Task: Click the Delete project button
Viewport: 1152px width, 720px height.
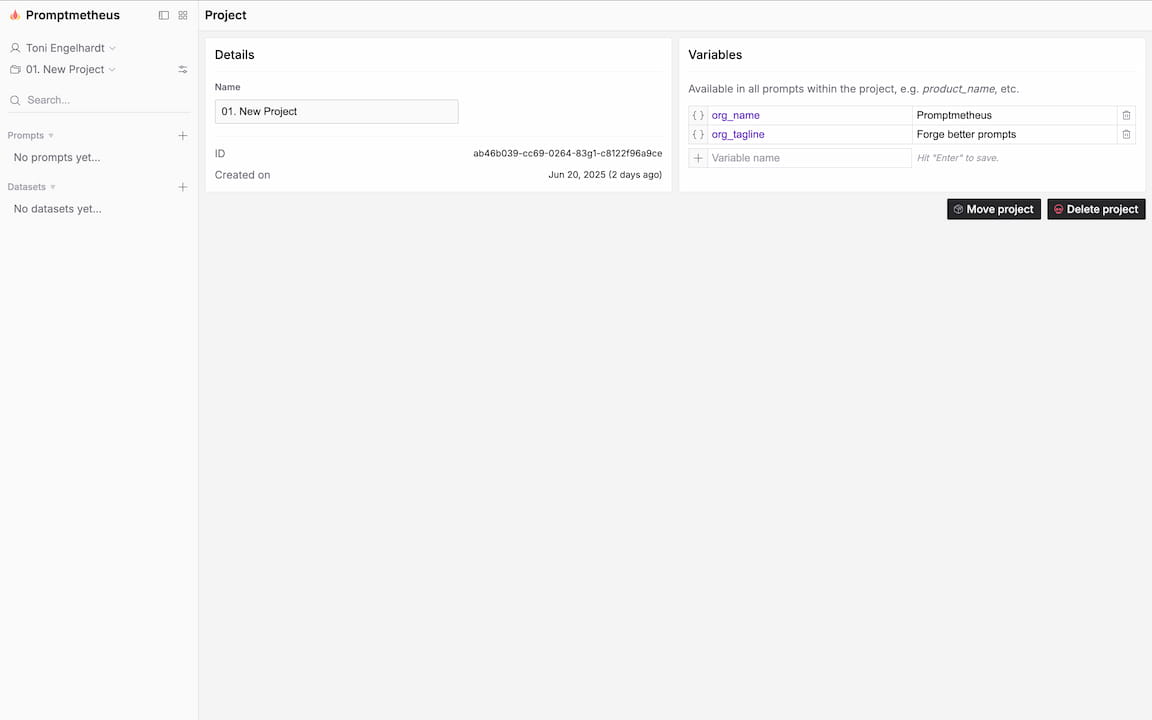Action: [1095, 209]
